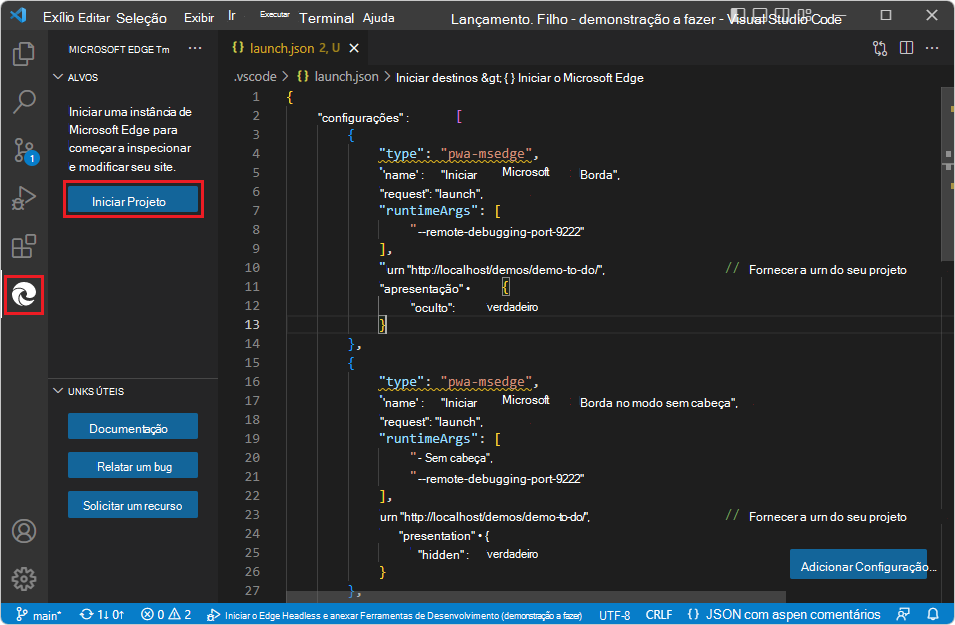Open the Editar menu

click(94, 18)
